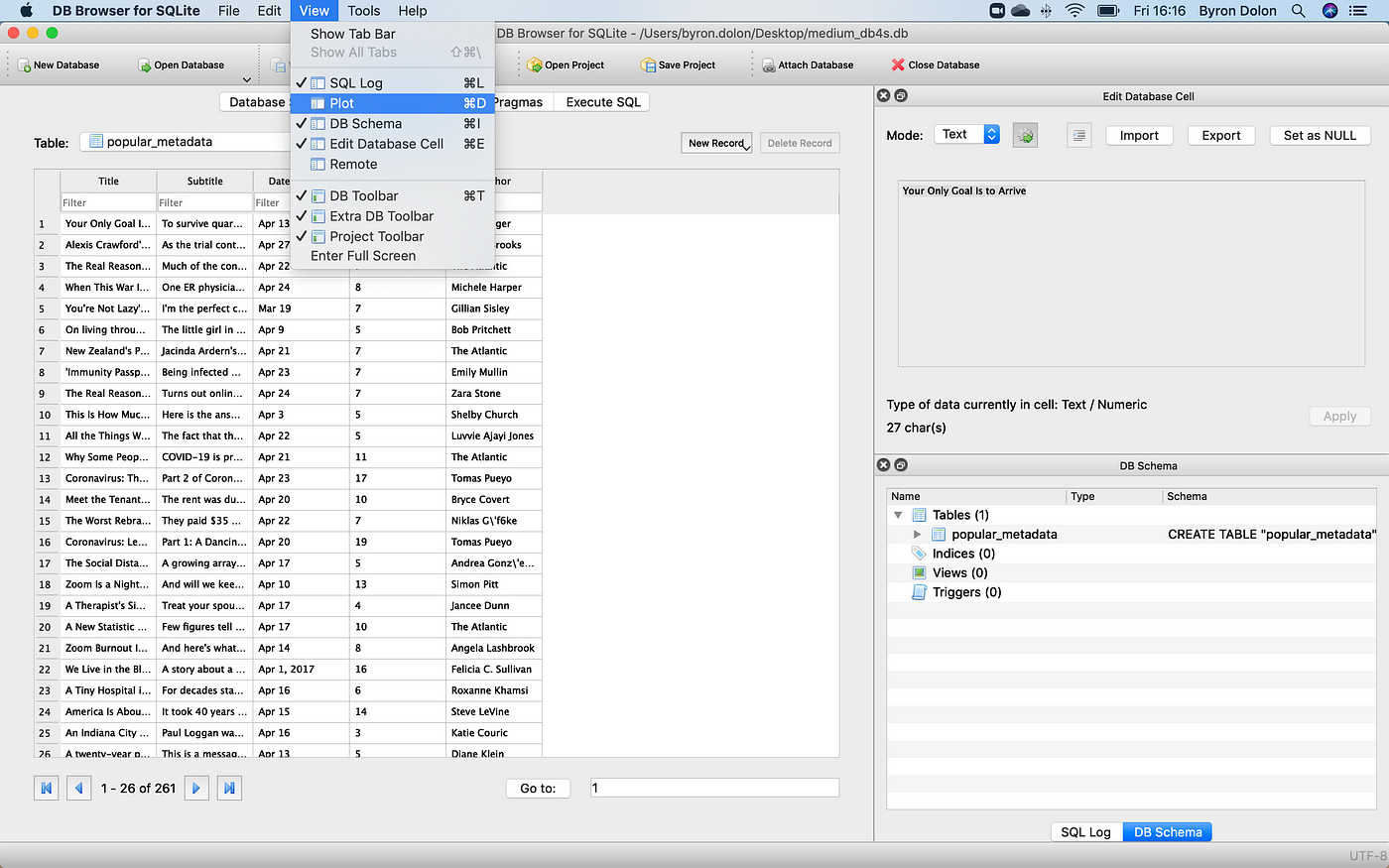Click the Attach Database toolbar icon
The image size is (1389, 868).
pyautogui.click(x=768, y=65)
